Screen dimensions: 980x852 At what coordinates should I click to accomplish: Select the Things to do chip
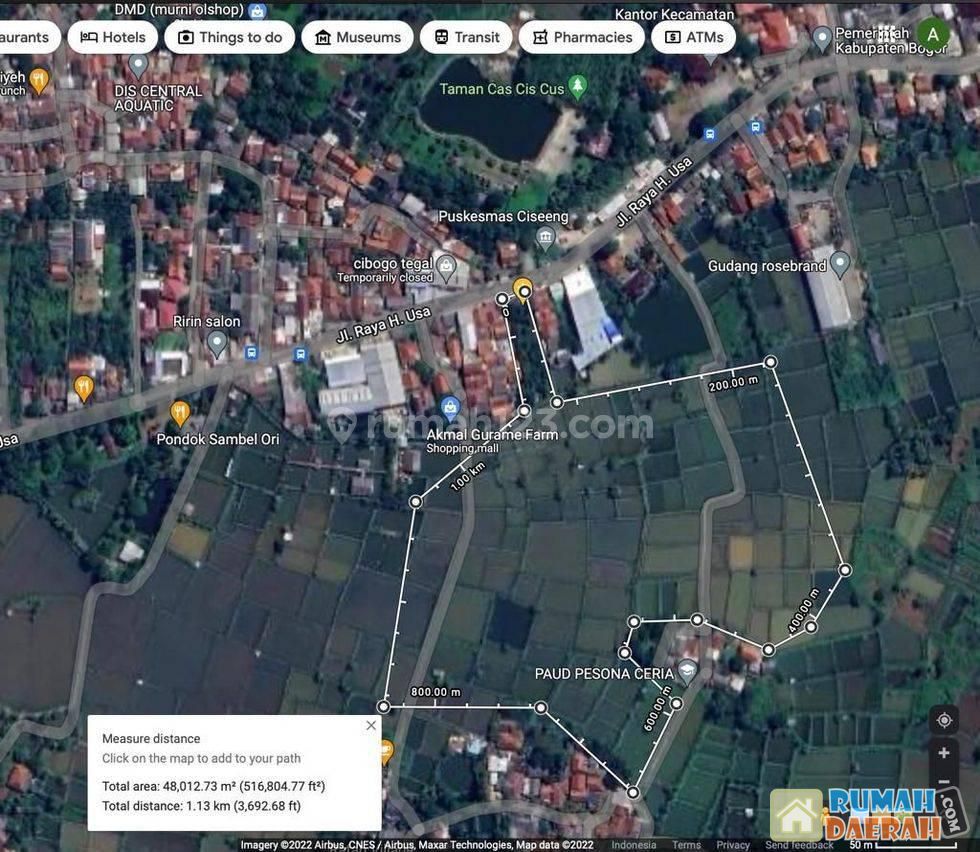[x=229, y=37]
